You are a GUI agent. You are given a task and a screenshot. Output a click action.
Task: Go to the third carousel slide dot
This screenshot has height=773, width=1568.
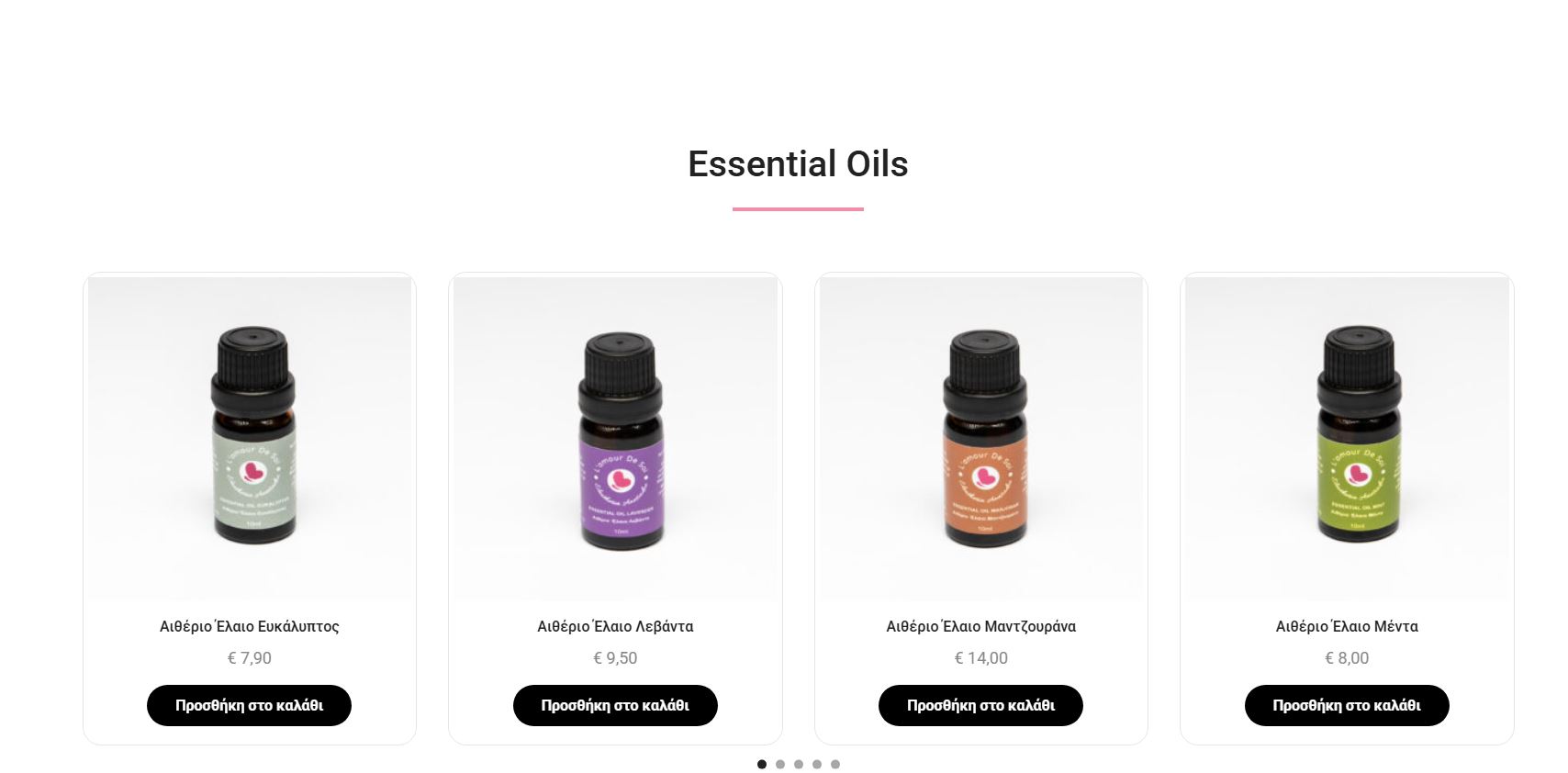(x=799, y=764)
